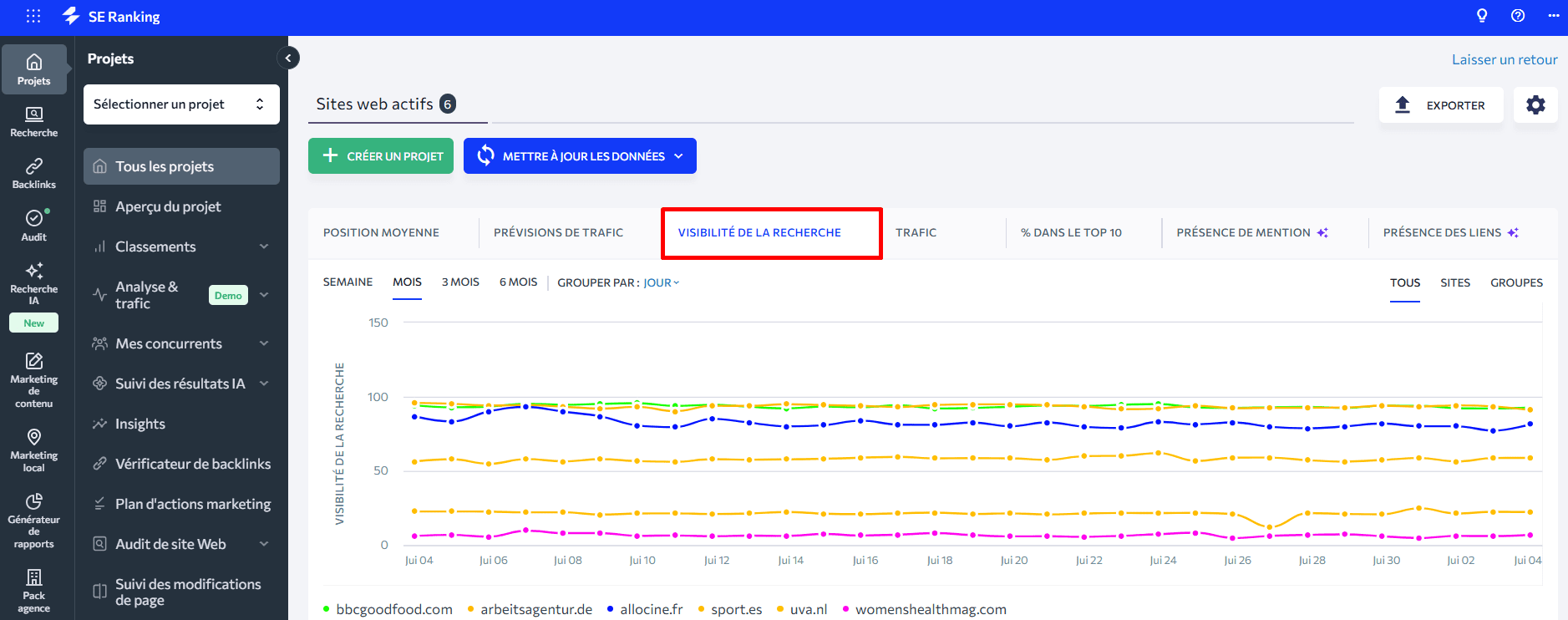Open the apps grid menu icon

coord(33,16)
